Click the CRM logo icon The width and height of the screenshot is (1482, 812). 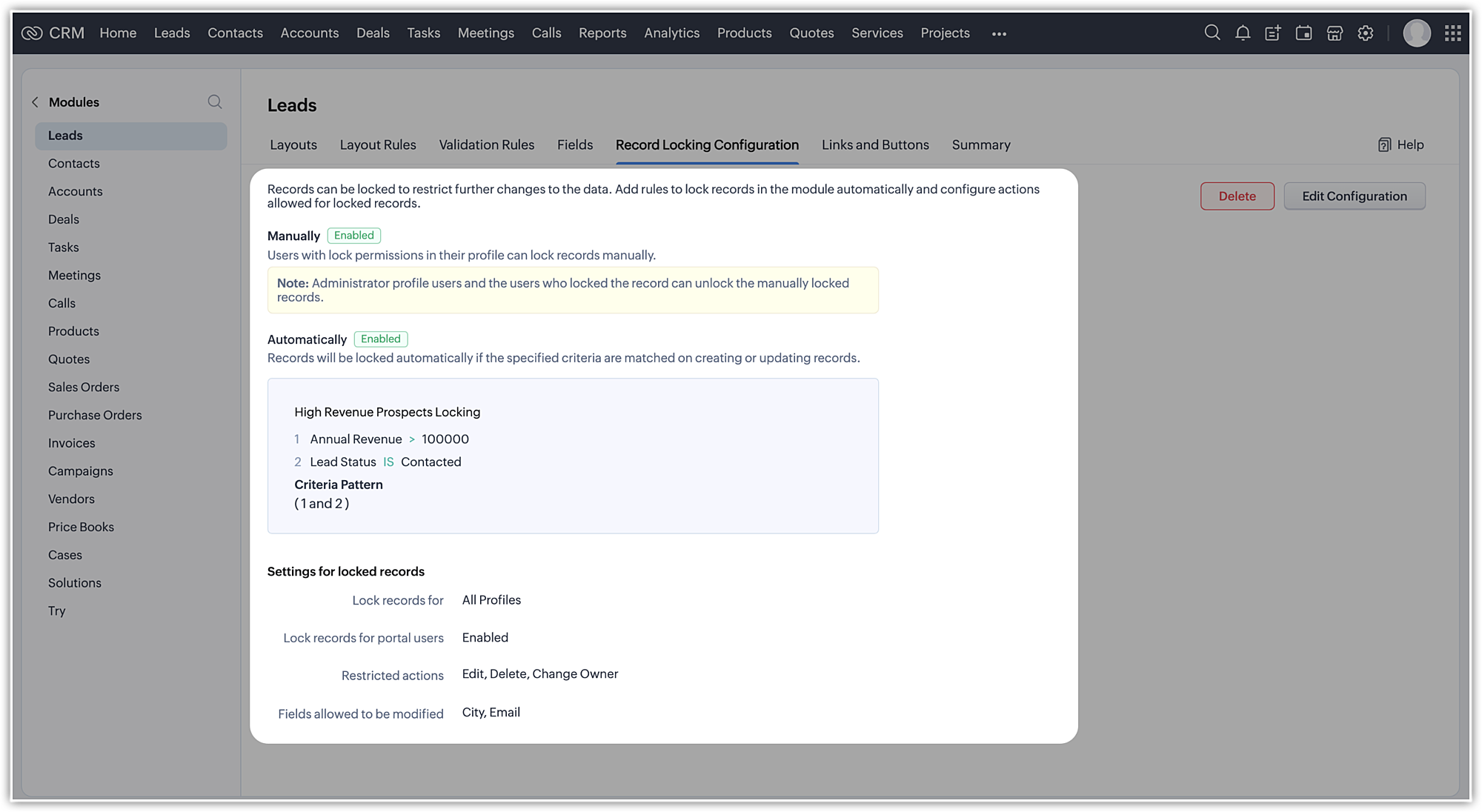[x=32, y=33]
